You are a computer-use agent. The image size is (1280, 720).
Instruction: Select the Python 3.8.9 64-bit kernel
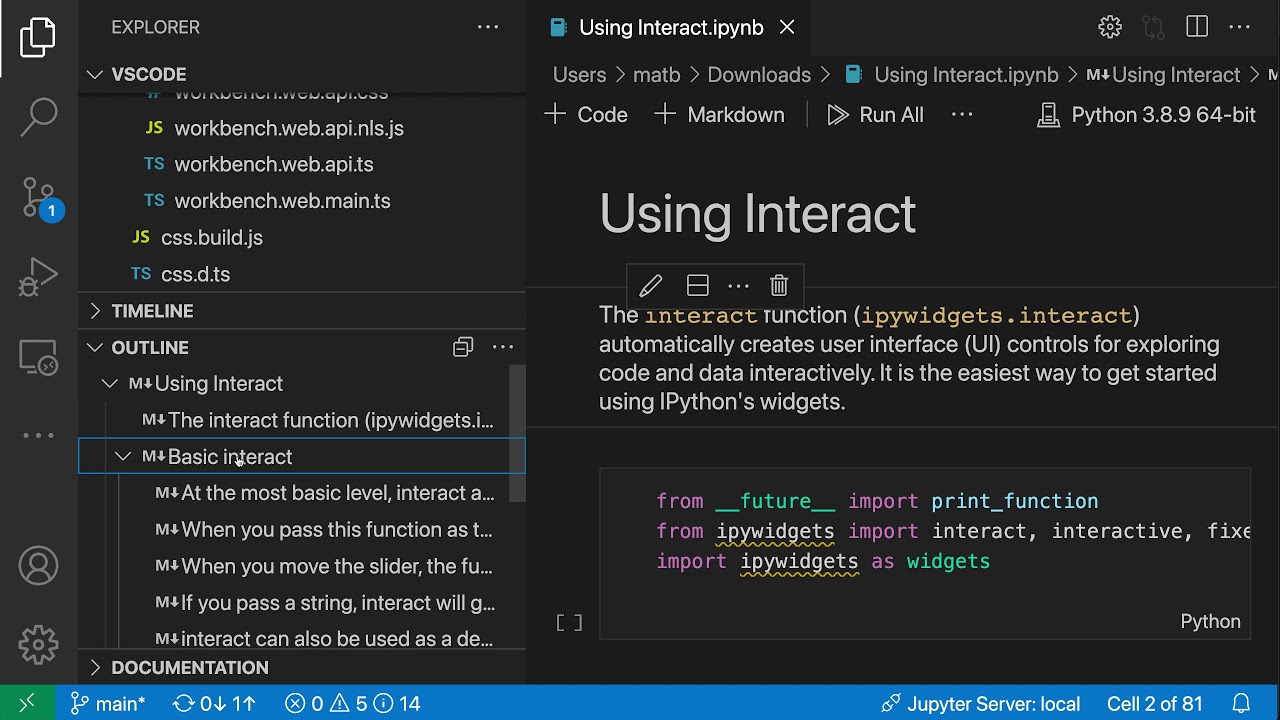1146,115
